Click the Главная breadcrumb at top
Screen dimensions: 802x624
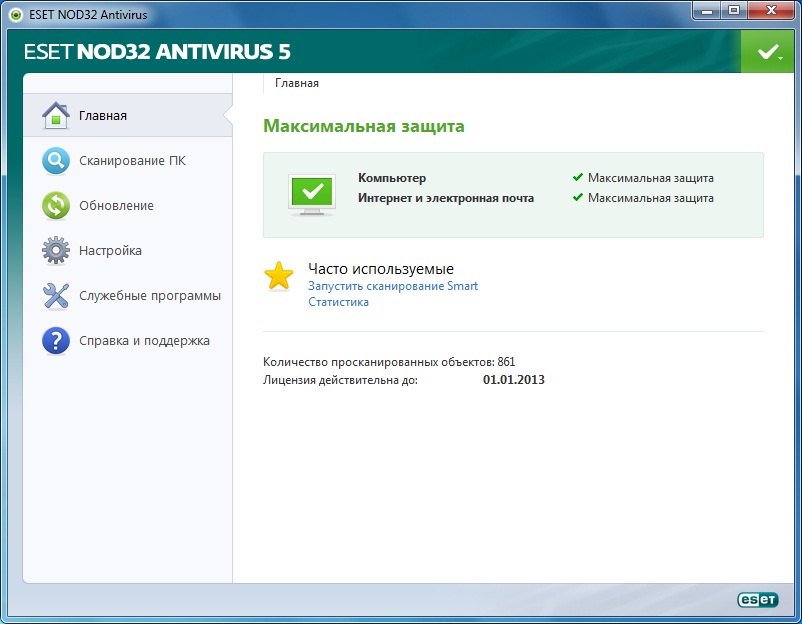297,83
